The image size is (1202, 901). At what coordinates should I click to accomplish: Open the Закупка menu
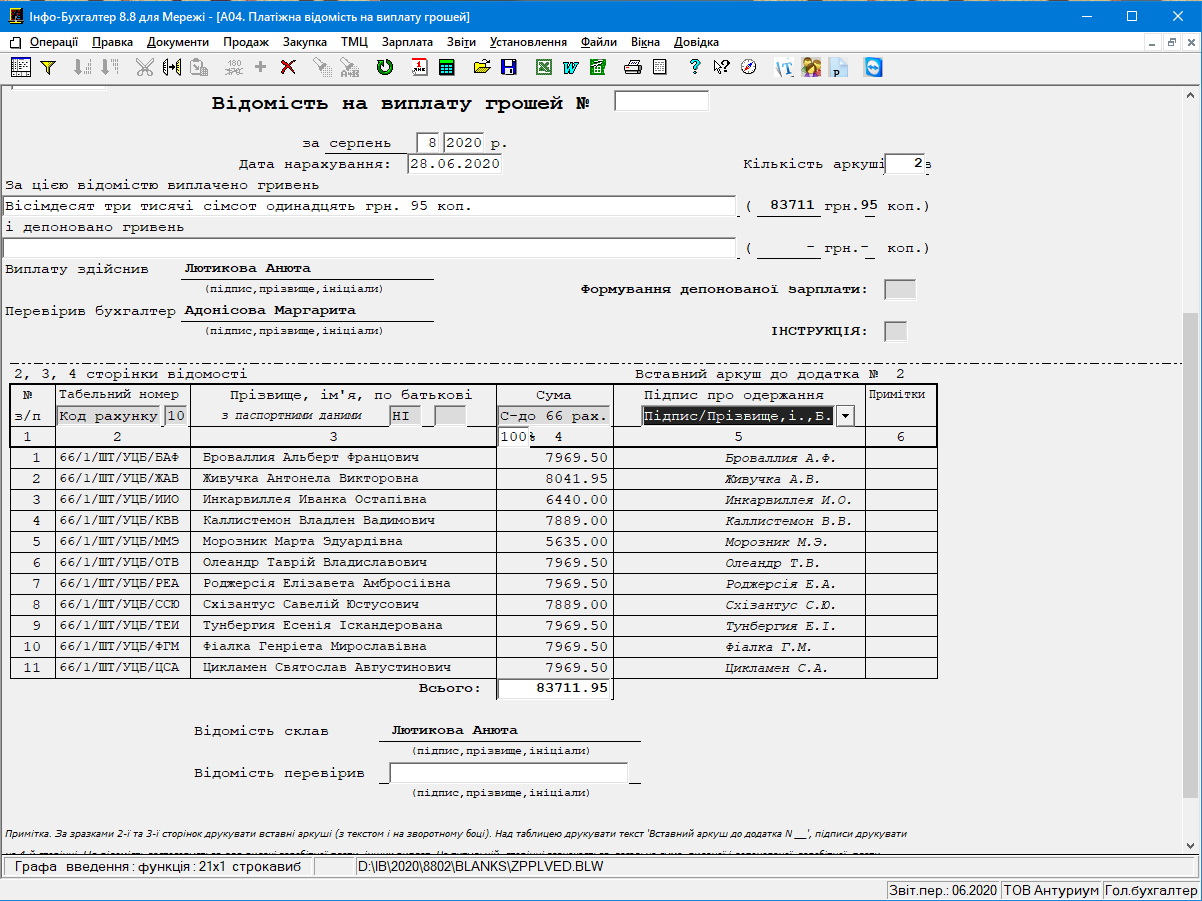tap(305, 42)
